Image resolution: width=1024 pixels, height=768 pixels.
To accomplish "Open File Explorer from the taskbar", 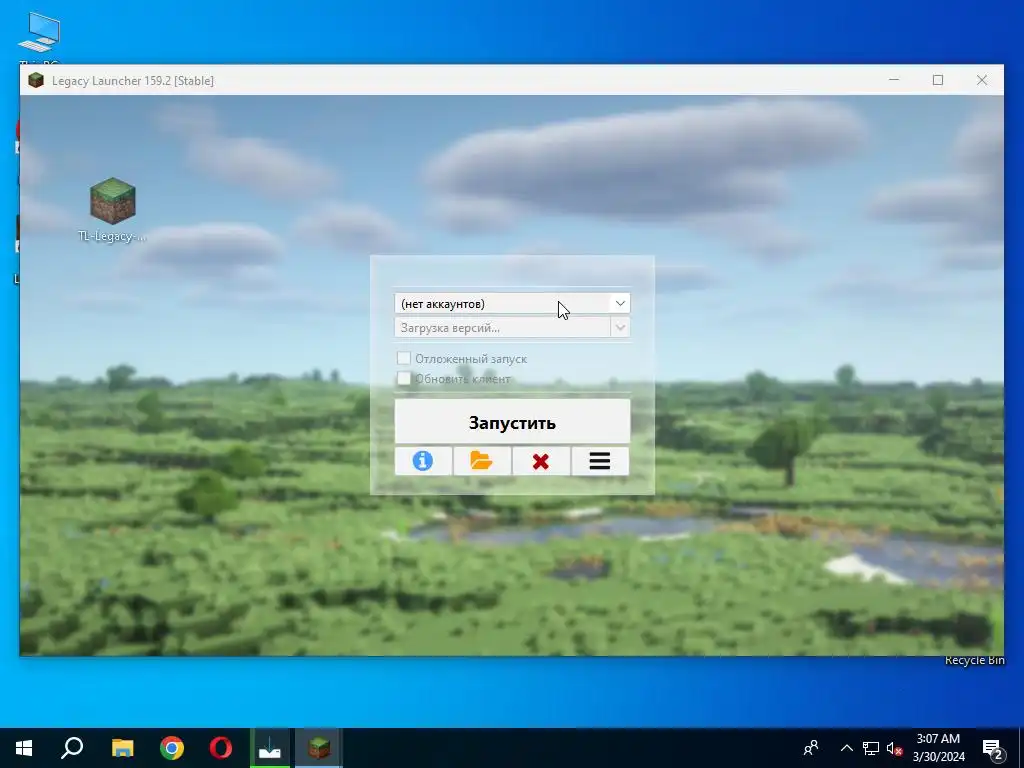I will pos(122,748).
